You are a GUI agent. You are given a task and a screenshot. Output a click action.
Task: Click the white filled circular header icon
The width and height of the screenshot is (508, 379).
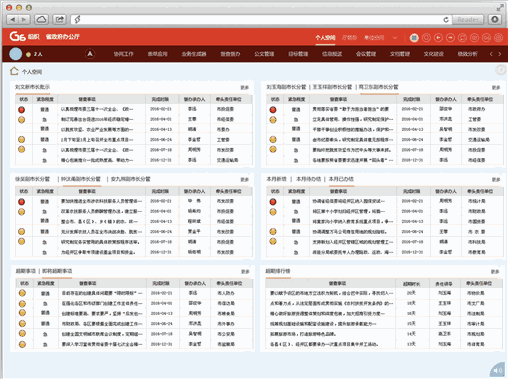point(414,38)
